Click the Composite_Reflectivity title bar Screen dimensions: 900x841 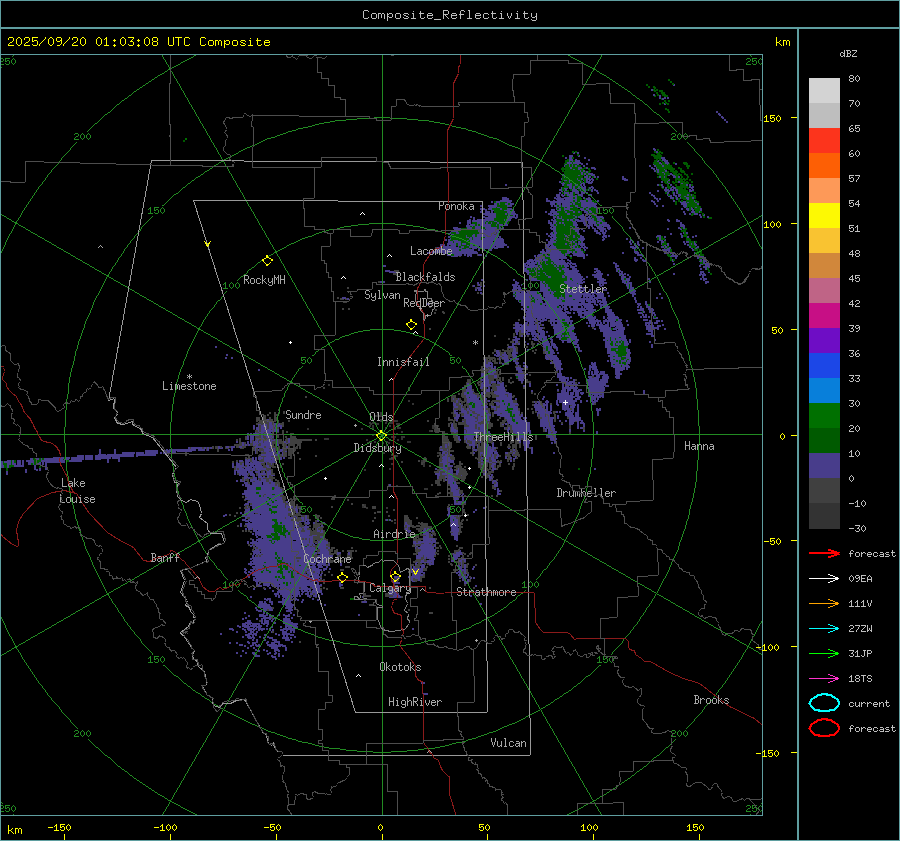(449, 15)
